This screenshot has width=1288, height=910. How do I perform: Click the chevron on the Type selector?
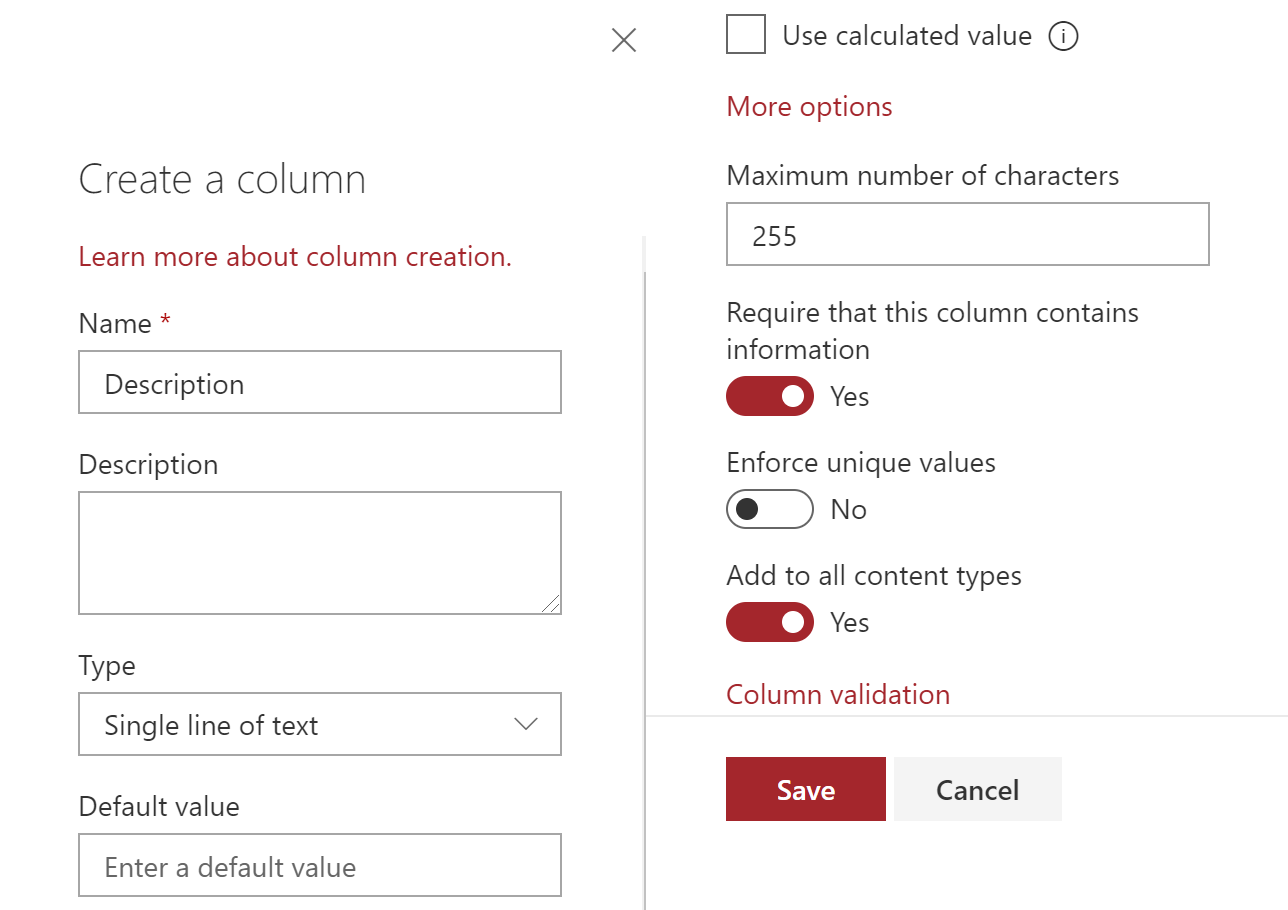pyautogui.click(x=526, y=724)
